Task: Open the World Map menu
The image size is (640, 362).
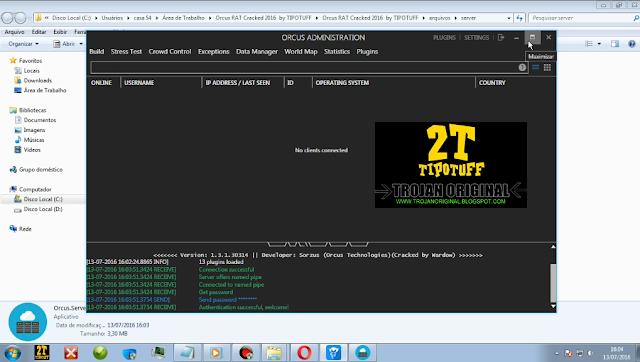Action: 301,51
